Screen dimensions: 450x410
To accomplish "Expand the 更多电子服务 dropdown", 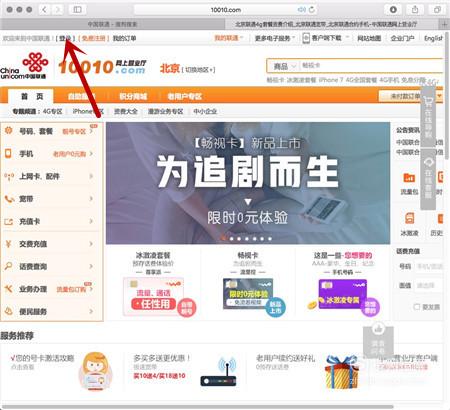I will point(275,38).
